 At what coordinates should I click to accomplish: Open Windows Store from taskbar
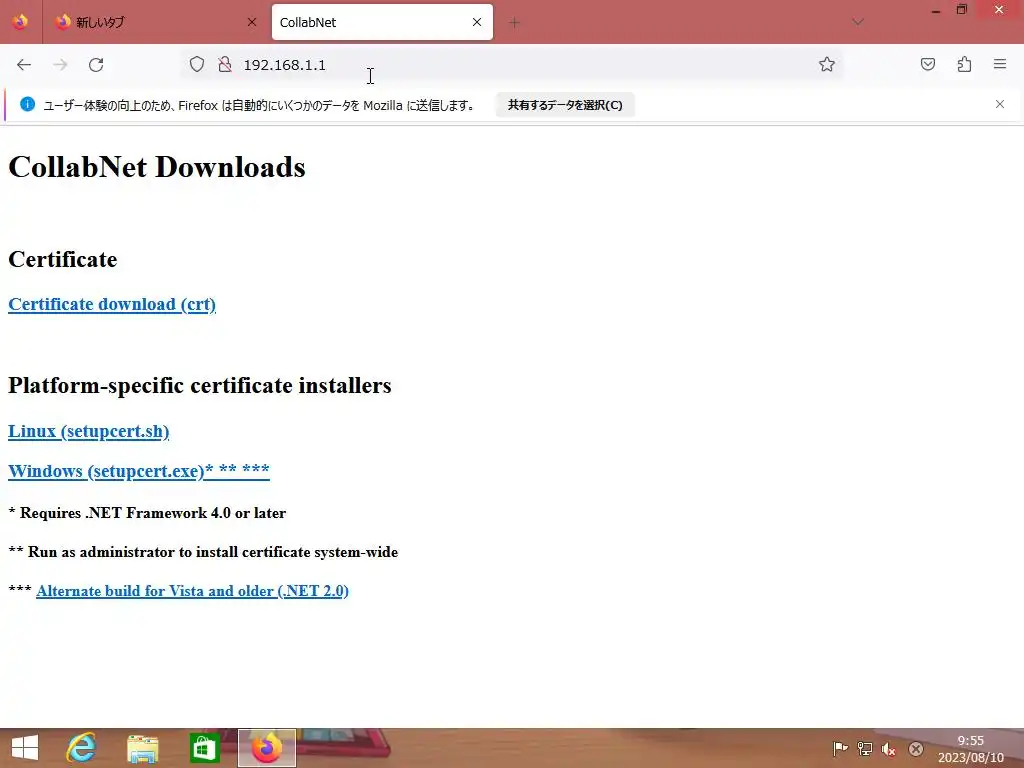tap(204, 748)
